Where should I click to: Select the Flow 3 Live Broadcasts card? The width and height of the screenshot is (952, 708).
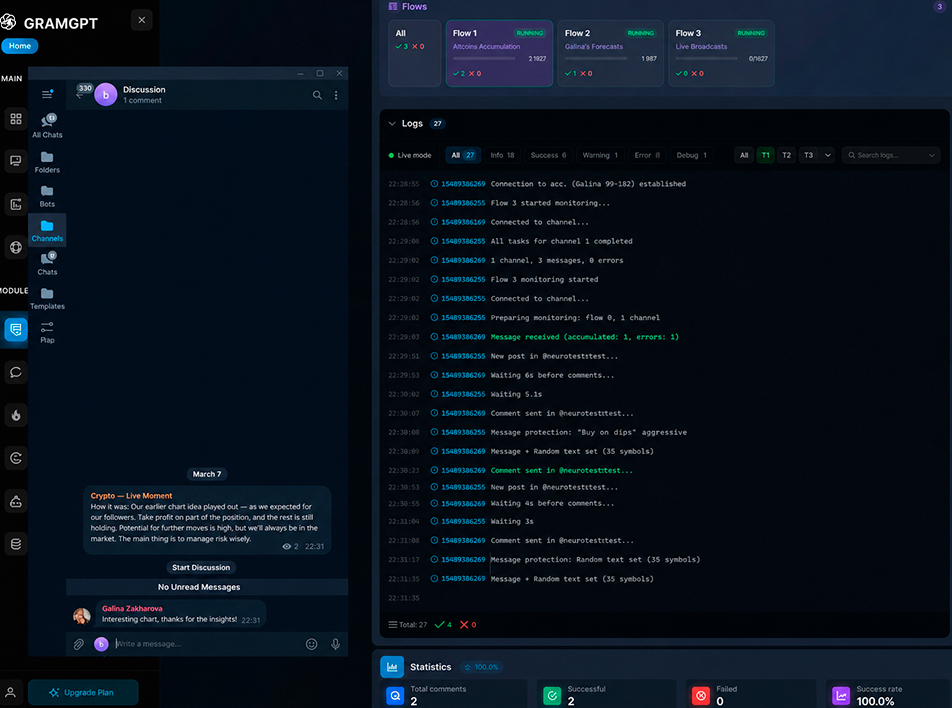(721, 53)
